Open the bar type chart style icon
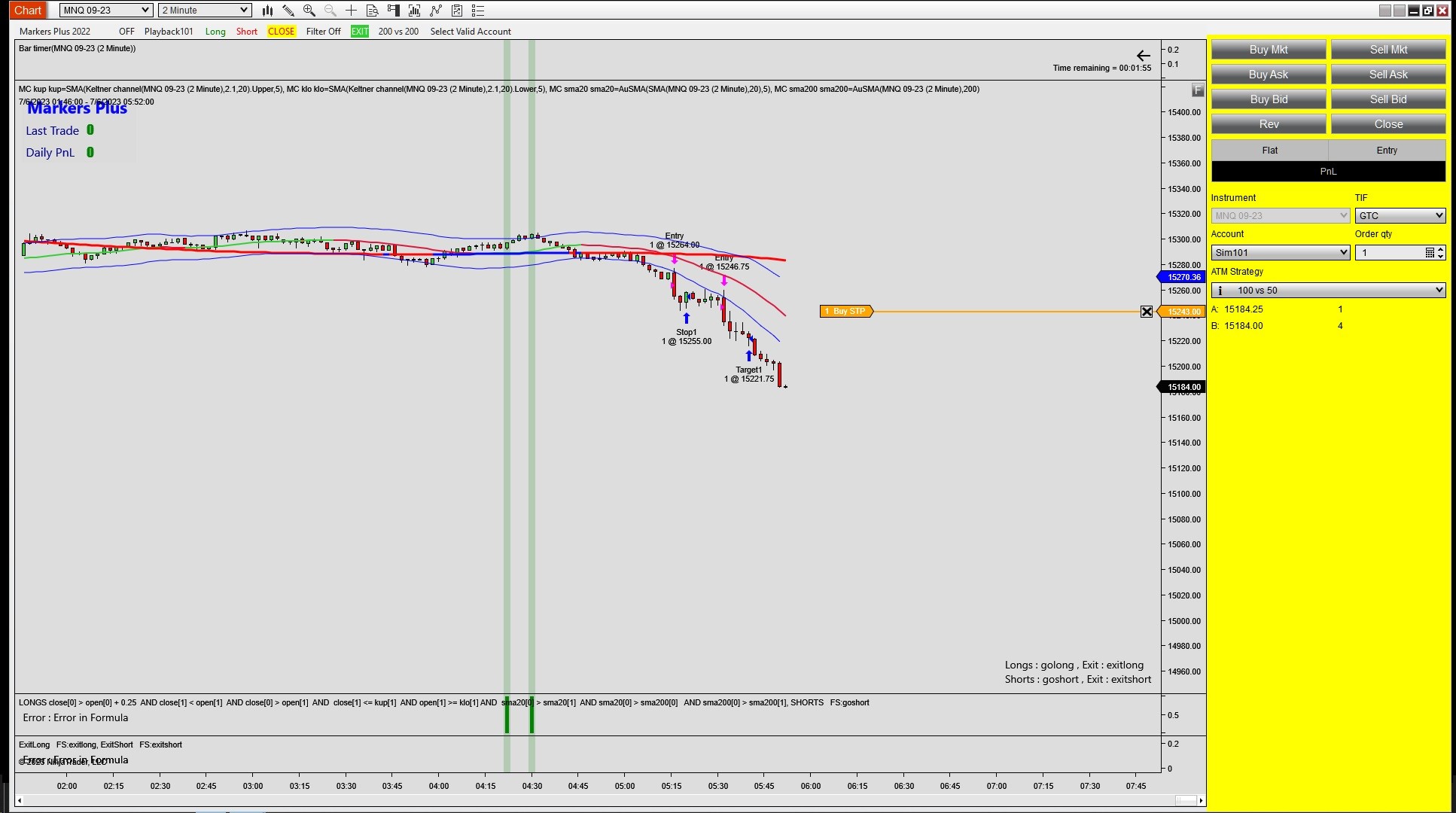Viewport: 1456px width, 813px height. click(267, 11)
